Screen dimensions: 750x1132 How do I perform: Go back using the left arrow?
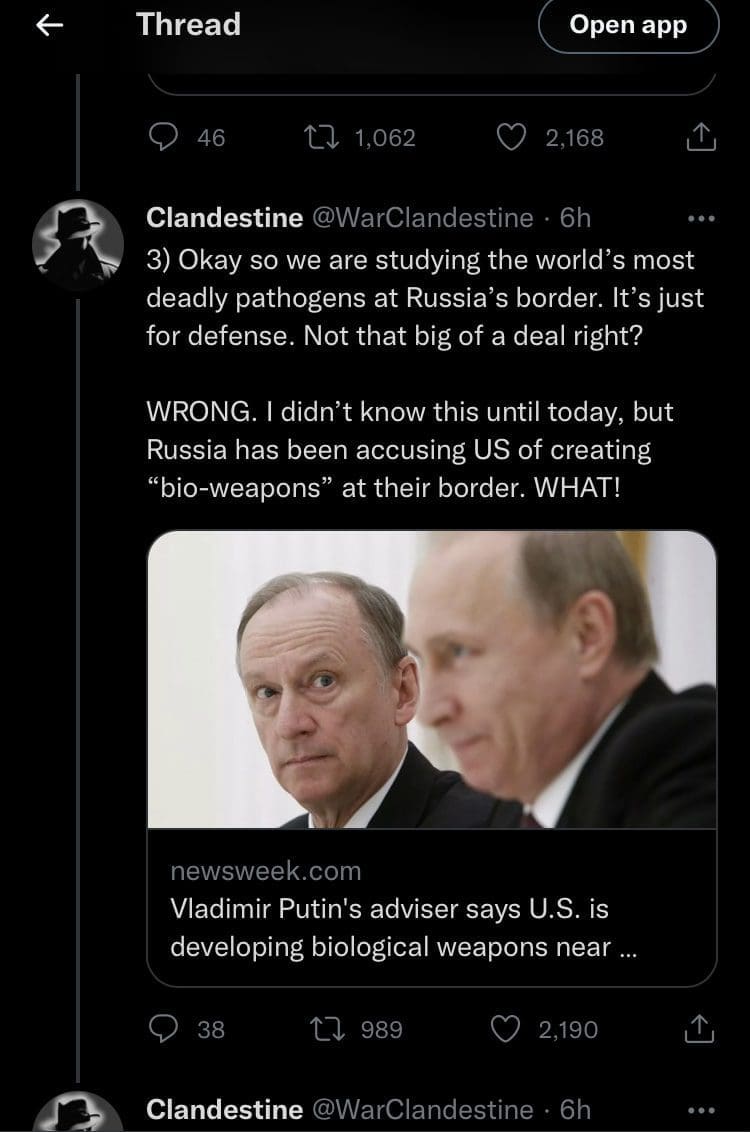[49, 25]
